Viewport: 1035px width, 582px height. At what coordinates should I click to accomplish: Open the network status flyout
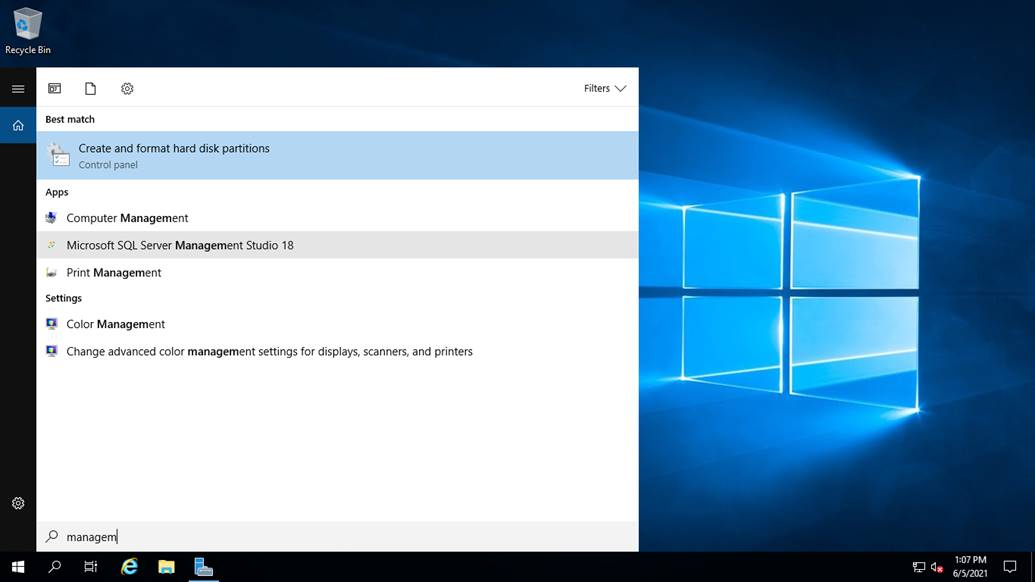coord(917,566)
